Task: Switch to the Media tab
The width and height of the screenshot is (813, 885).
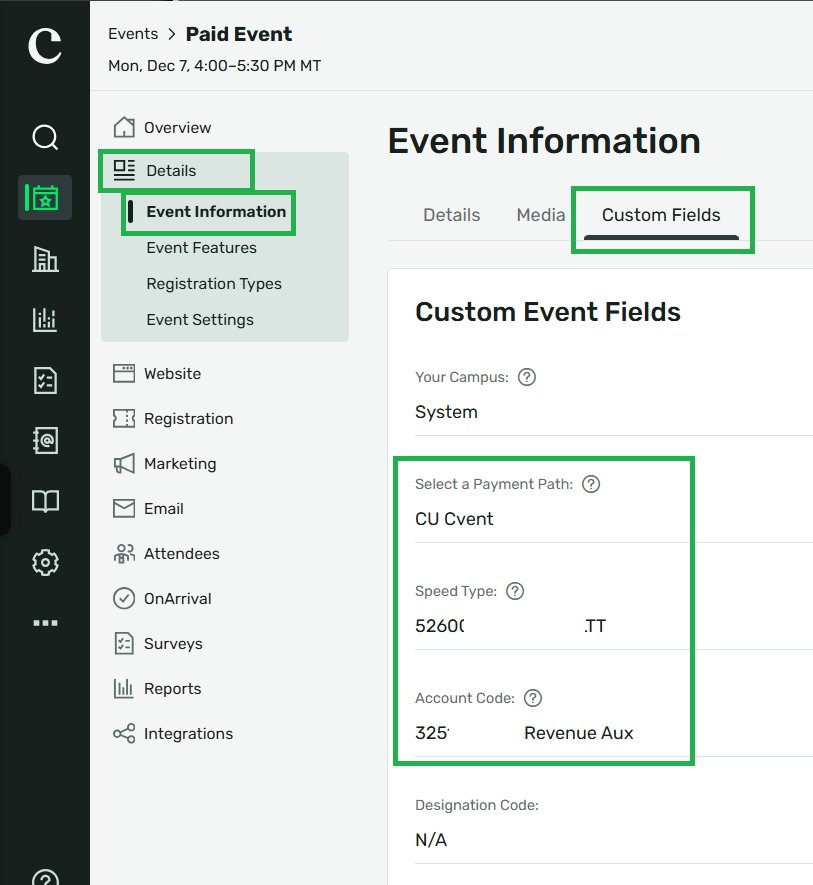Action: pos(541,215)
